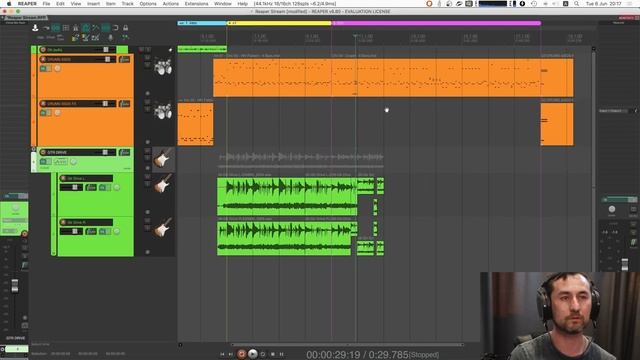This screenshot has height=360, width=640.
Task: Click the curved arrow toolbar icon
Action: [x=46, y=28]
